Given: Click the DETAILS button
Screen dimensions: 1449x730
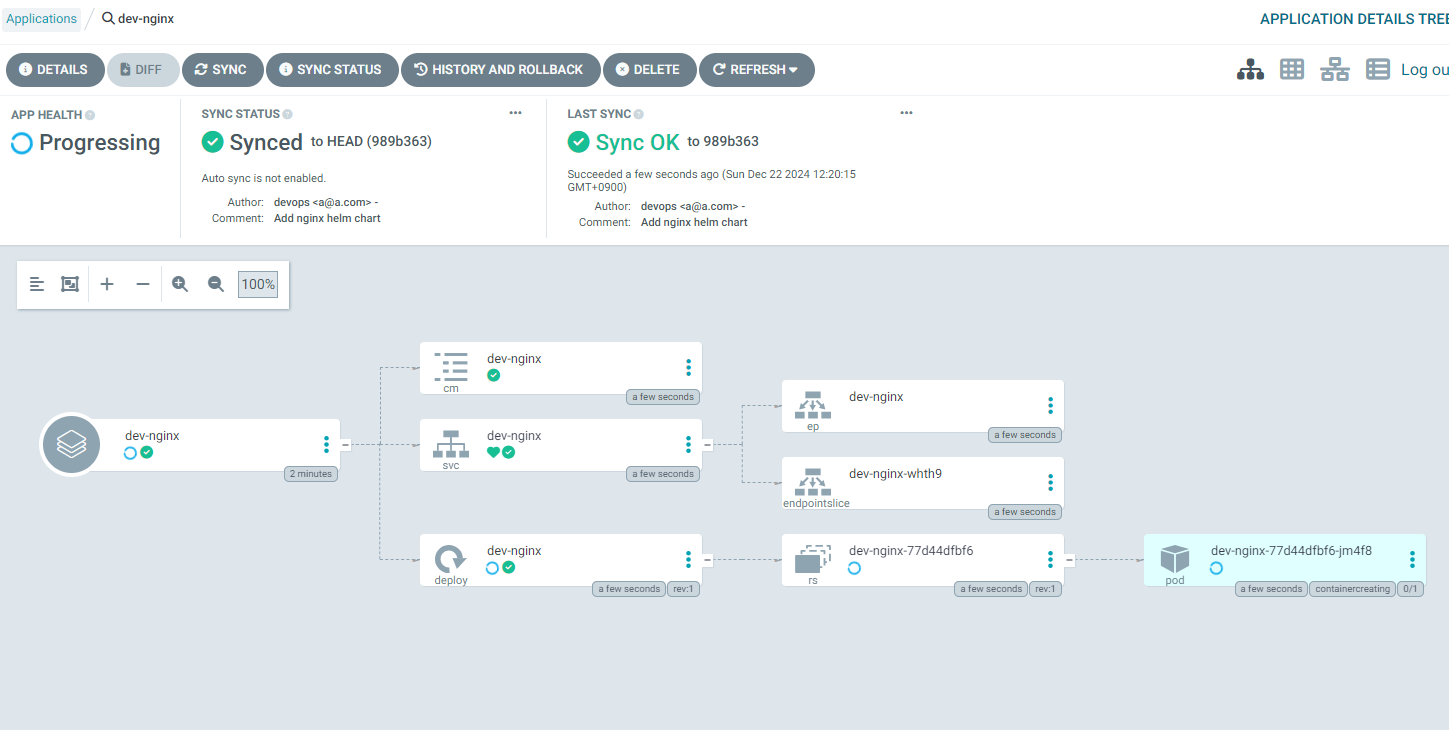Looking at the screenshot, I should (x=55, y=70).
